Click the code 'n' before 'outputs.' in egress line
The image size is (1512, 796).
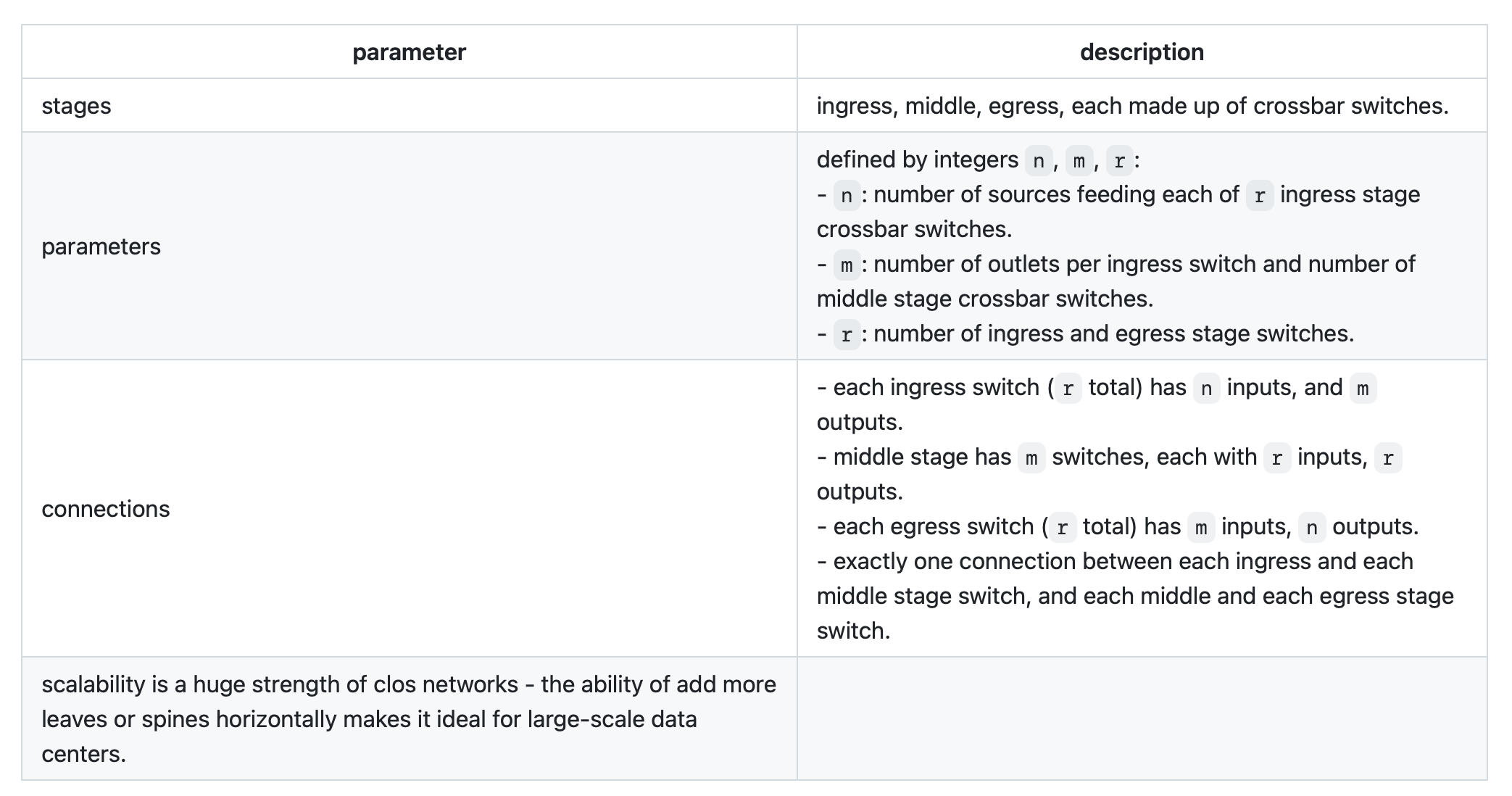point(1312,527)
